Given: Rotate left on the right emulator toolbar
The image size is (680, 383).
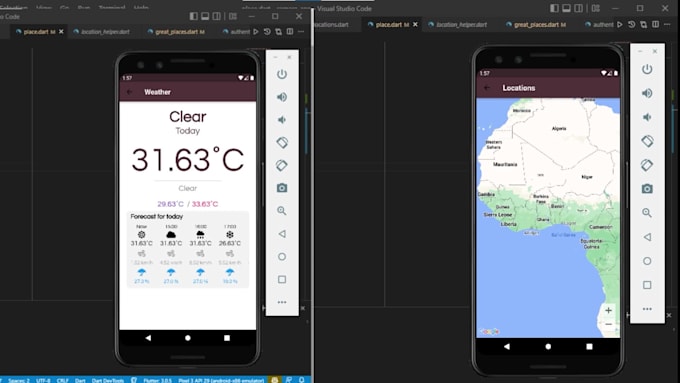Looking at the screenshot, I should point(647,141).
